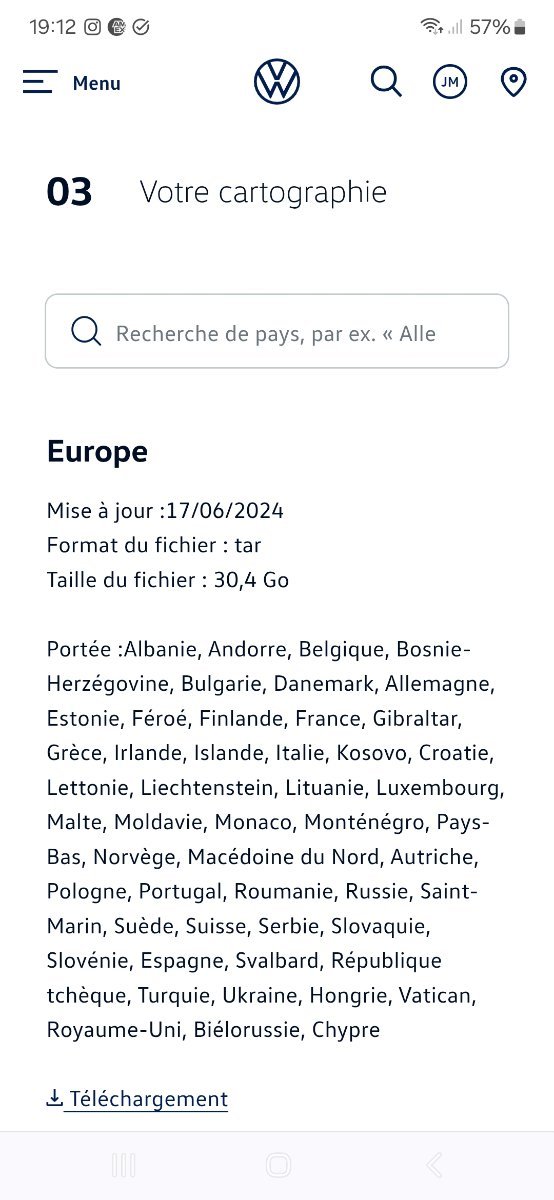This screenshot has width=554, height=1200.
Task: Open the JM user profile icon
Action: coord(450,82)
